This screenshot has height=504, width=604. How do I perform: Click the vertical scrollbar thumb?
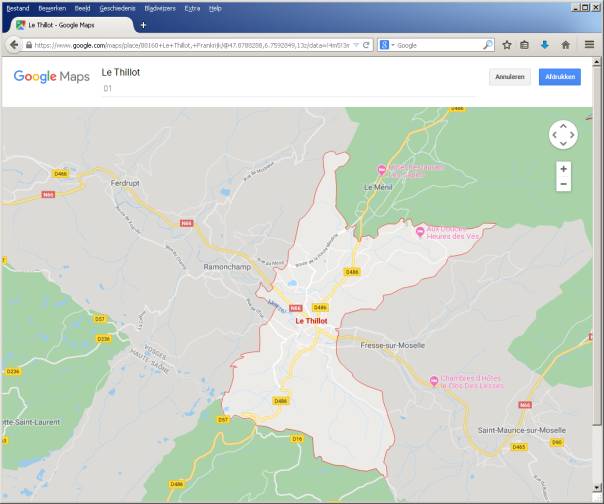[597, 245]
